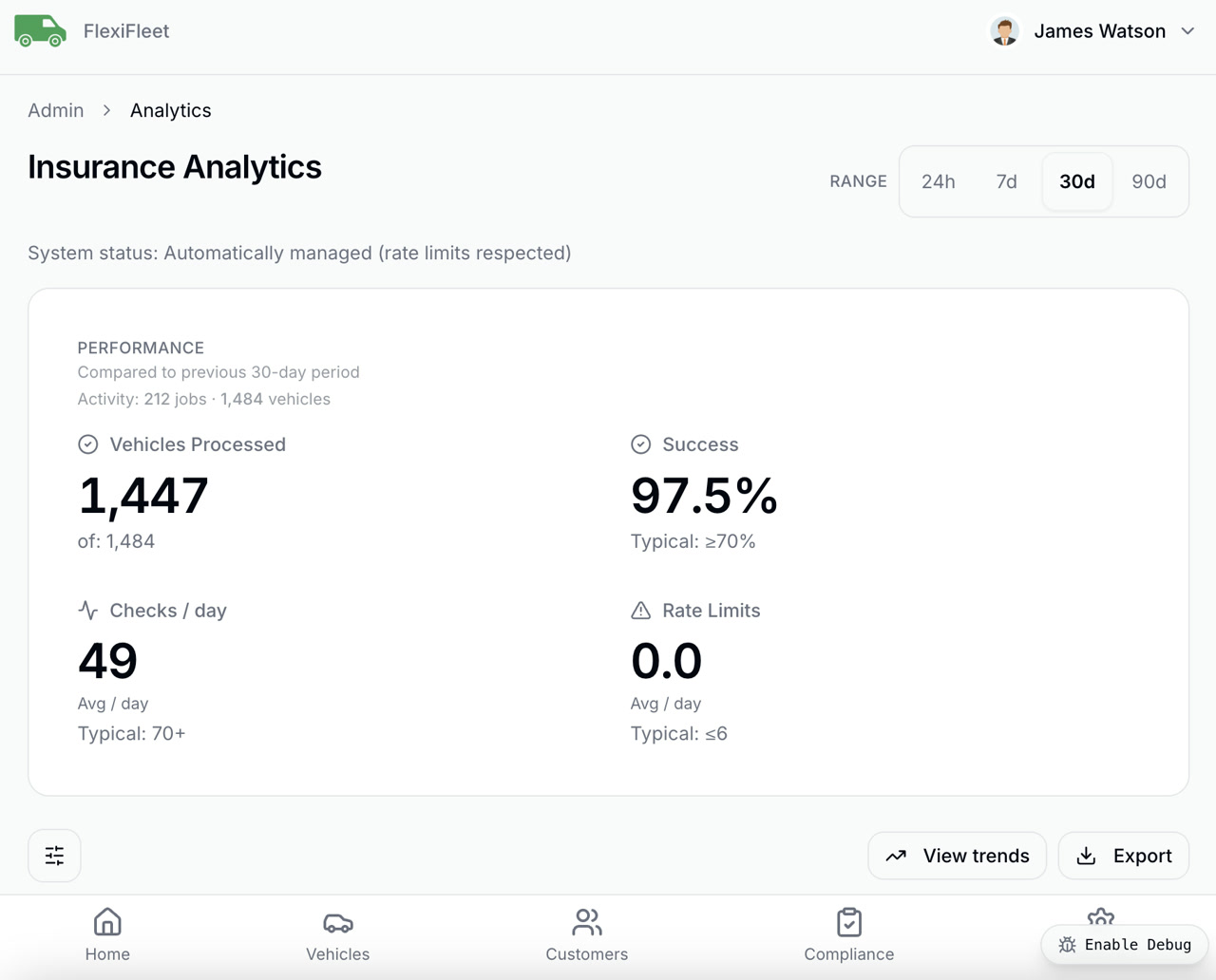Click the Home house icon
Screen dimensions: 1216x980
[x=107, y=922]
